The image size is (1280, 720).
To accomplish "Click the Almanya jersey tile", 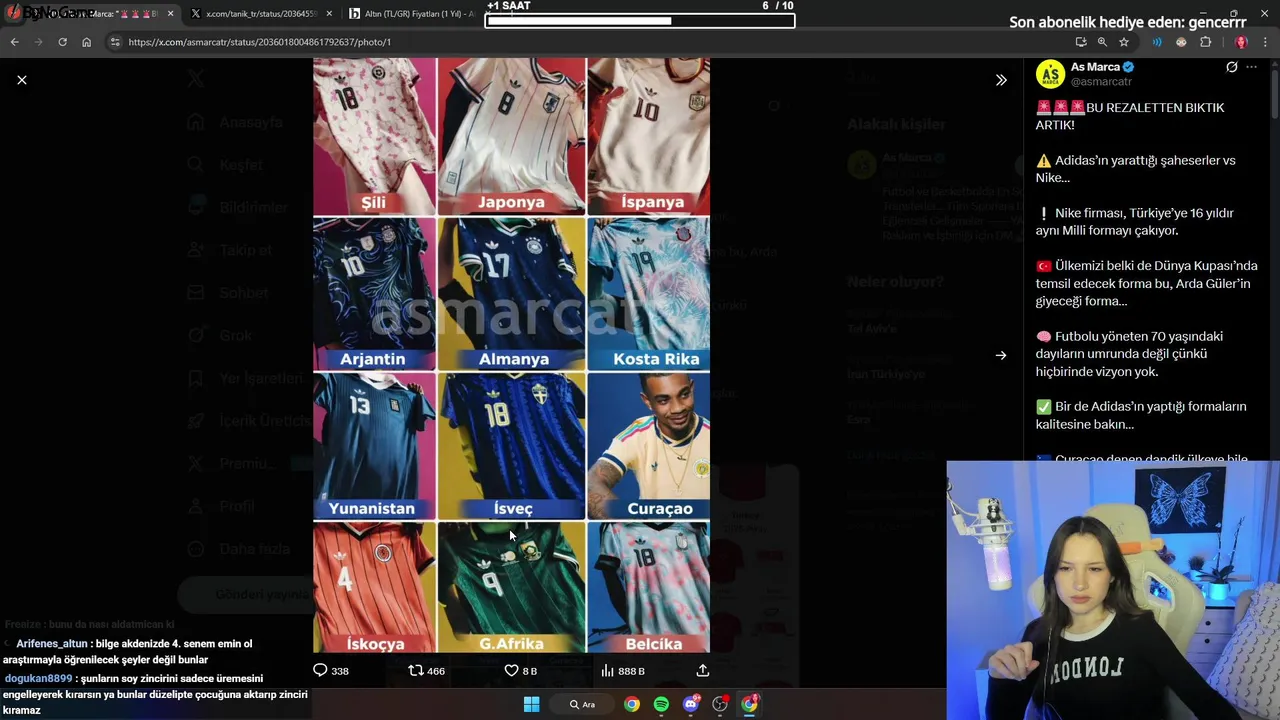I will [x=511, y=294].
